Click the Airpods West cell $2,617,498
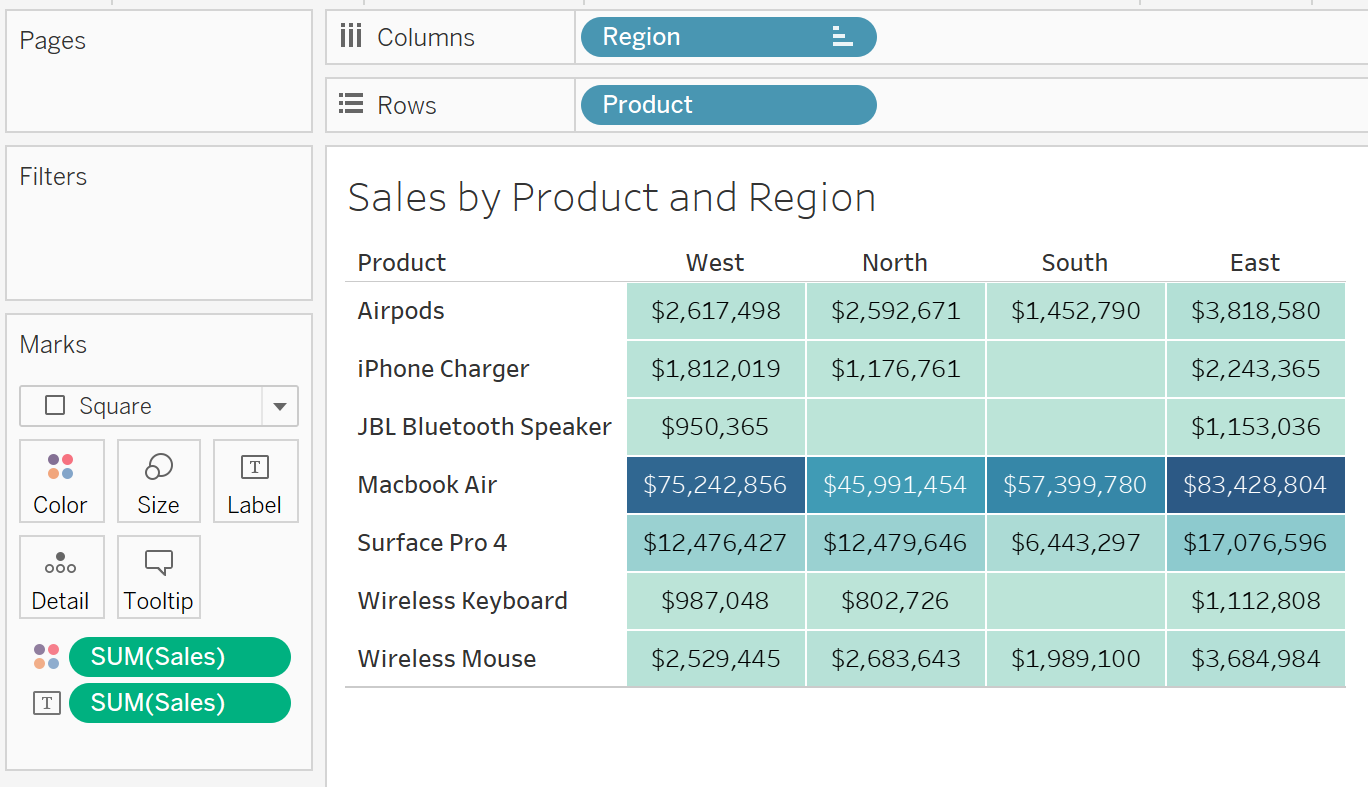 pyautogui.click(x=716, y=311)
